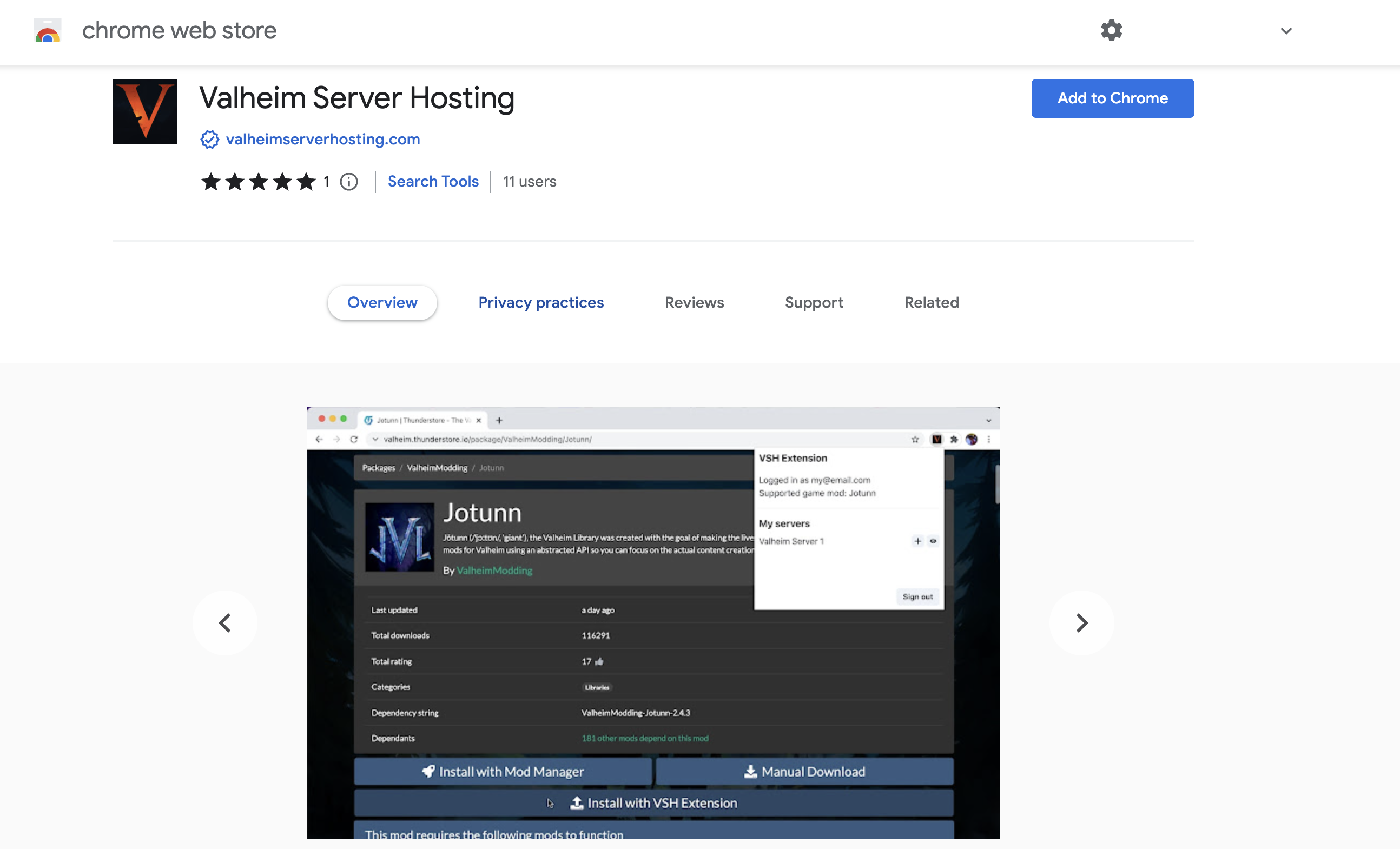The height and width of the screenshot is (849, 1400).
Task: Open the Reviews tab
Action: 694,303
